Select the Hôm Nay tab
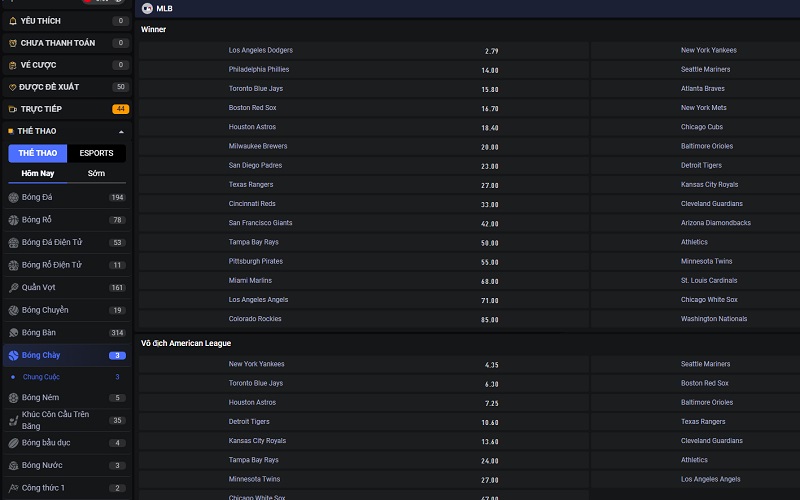 38,173
